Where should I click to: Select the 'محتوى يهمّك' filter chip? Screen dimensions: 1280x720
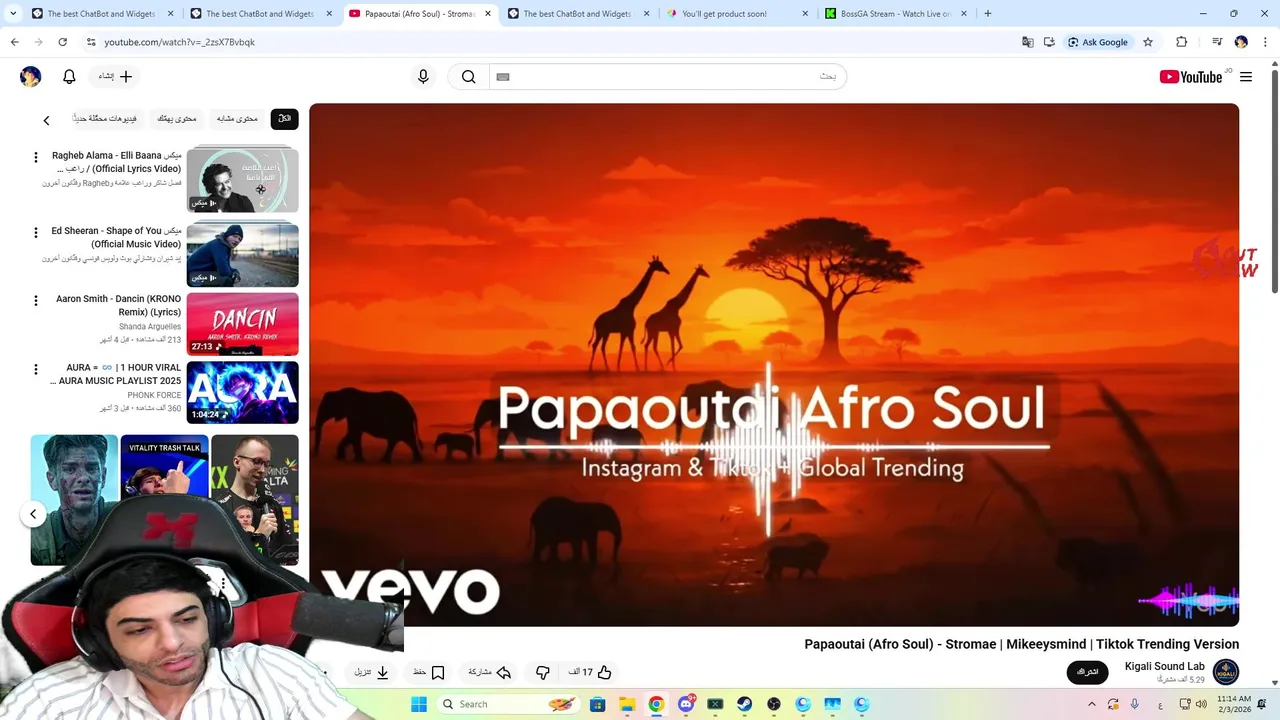[x=177, y=118]
